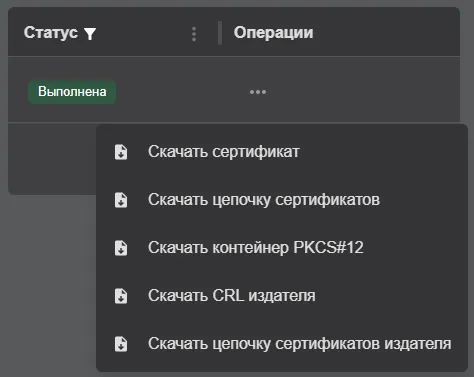Click the Статус column header label
Viewport: 474px width, 377px height.
click(51, 33)
